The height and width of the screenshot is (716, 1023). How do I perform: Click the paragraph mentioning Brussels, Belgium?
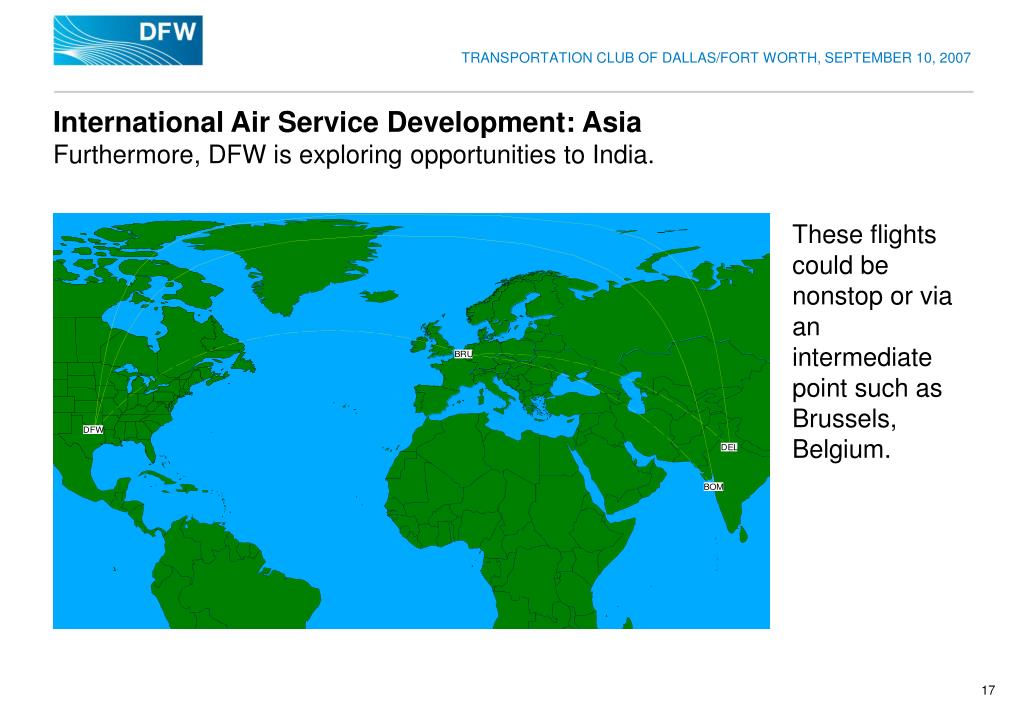(872, 341)
